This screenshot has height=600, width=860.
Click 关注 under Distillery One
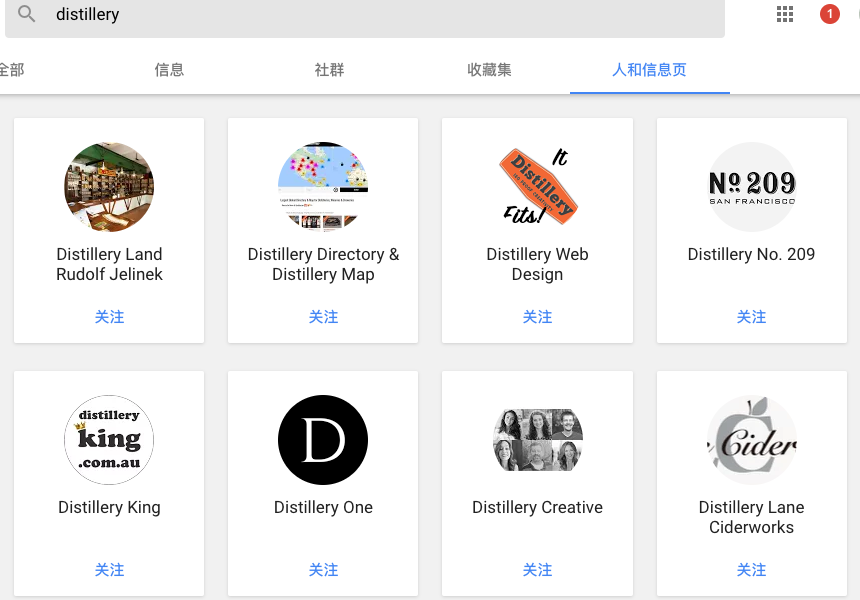tap(323, 569)
